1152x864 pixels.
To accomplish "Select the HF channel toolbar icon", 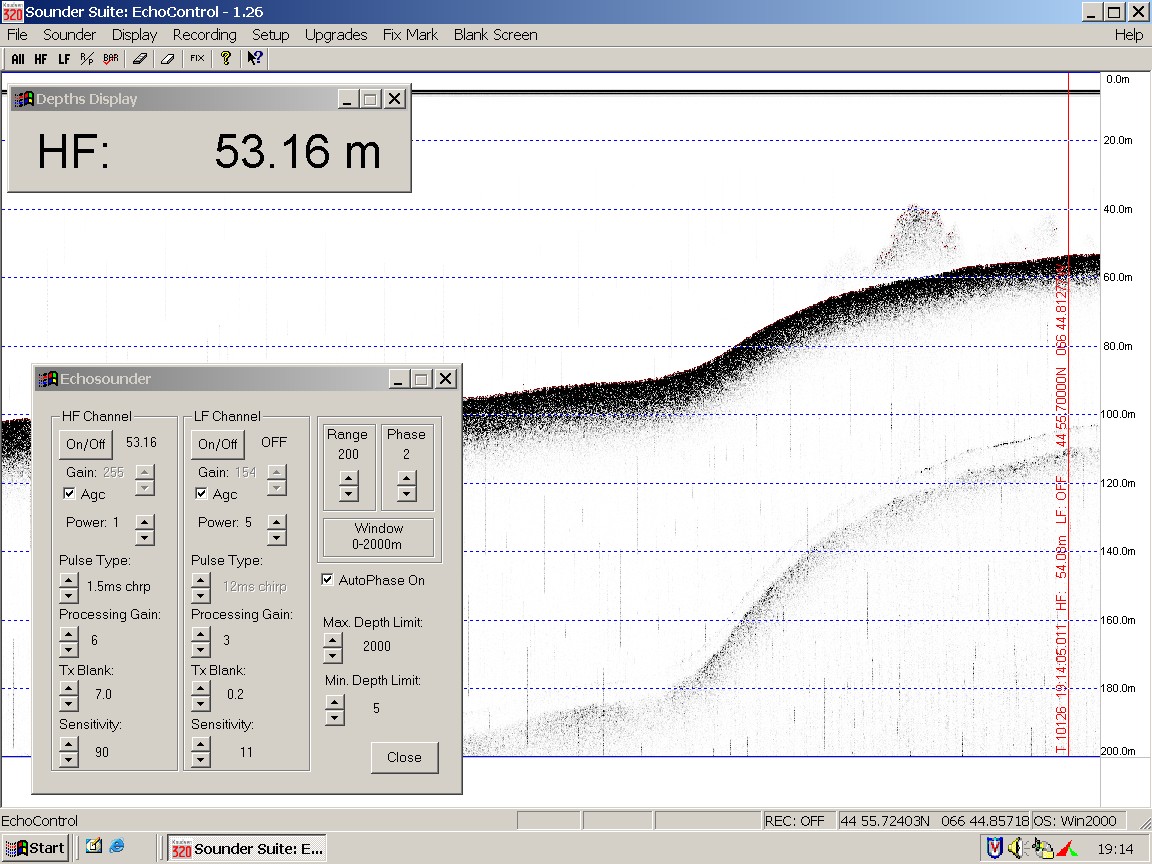I will (x=41, y=59).
